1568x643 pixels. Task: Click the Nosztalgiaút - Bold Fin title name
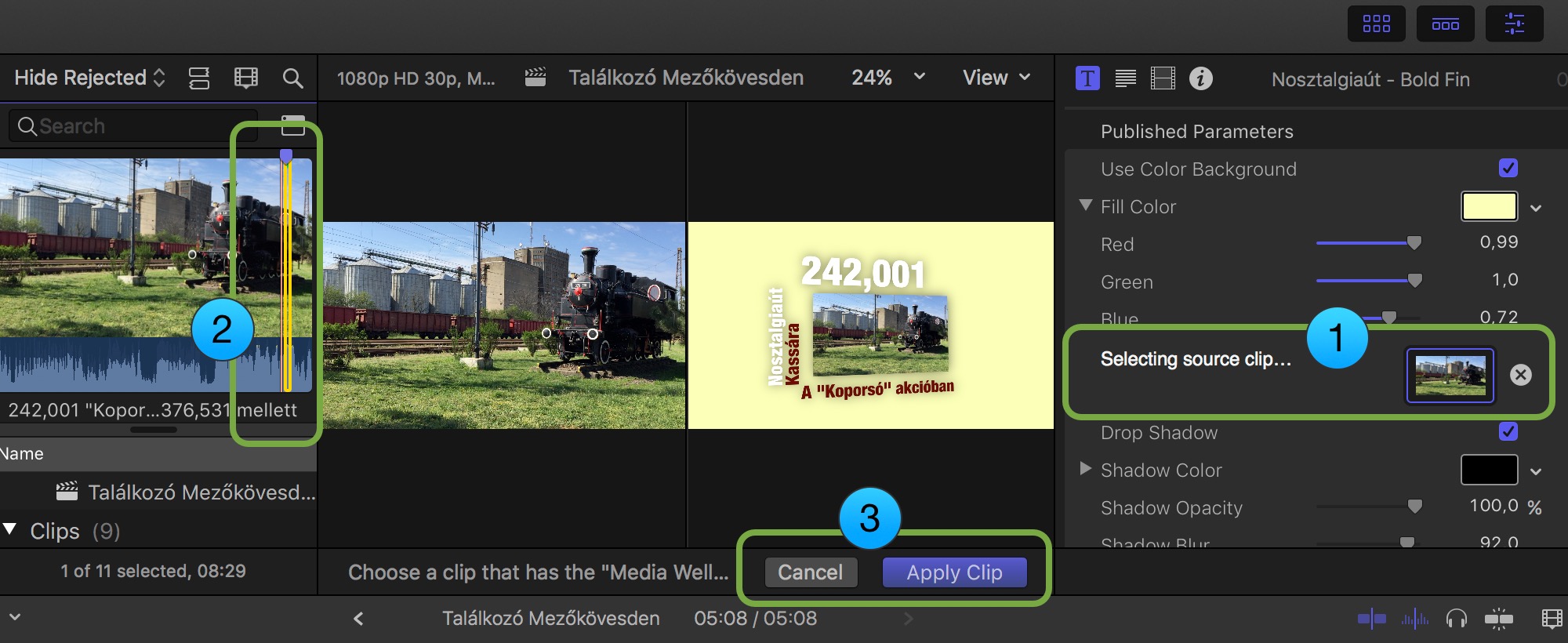coord(1370,79)
